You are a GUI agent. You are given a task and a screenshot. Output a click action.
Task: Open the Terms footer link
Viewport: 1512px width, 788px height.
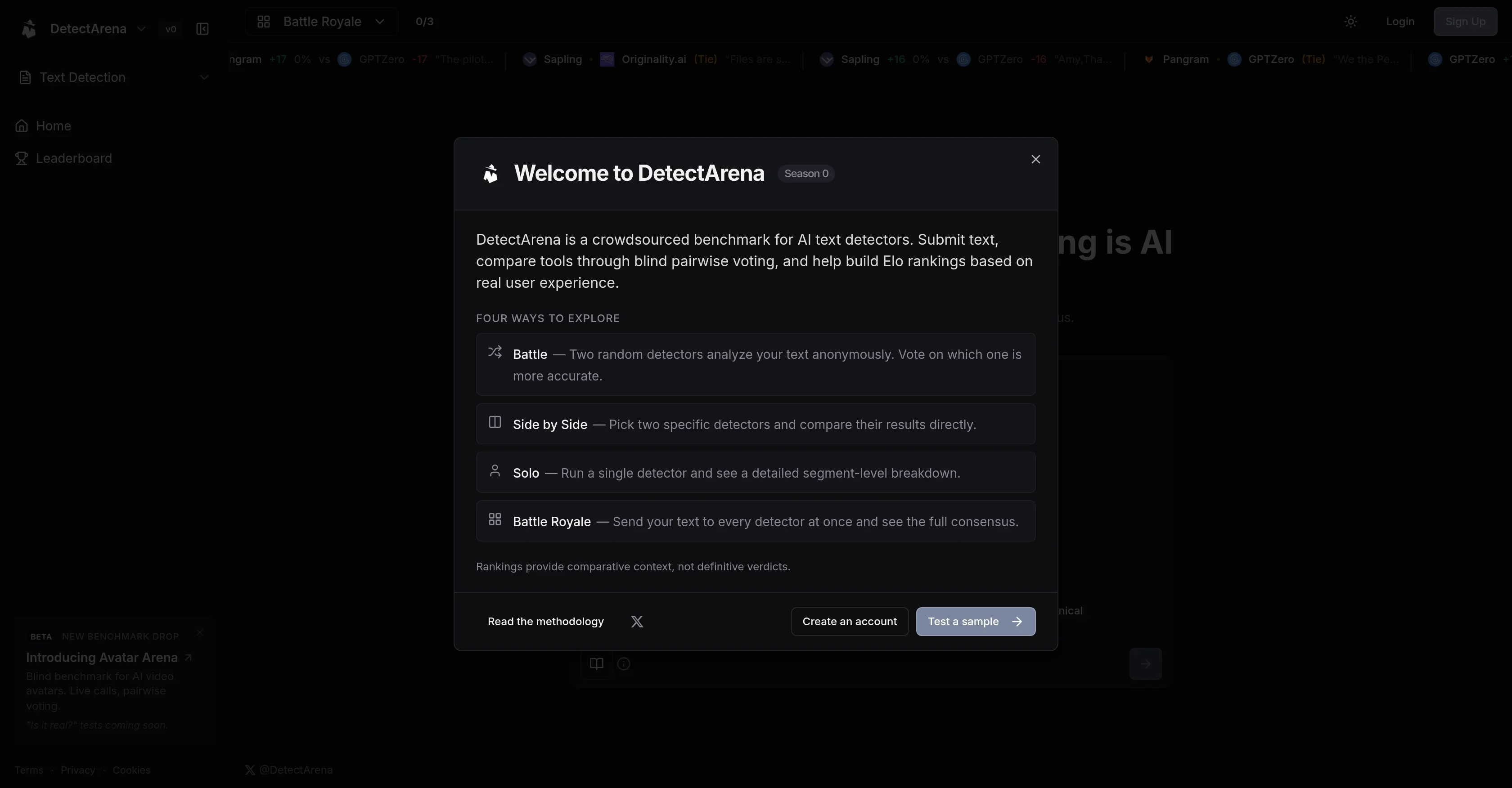(29, 770)
